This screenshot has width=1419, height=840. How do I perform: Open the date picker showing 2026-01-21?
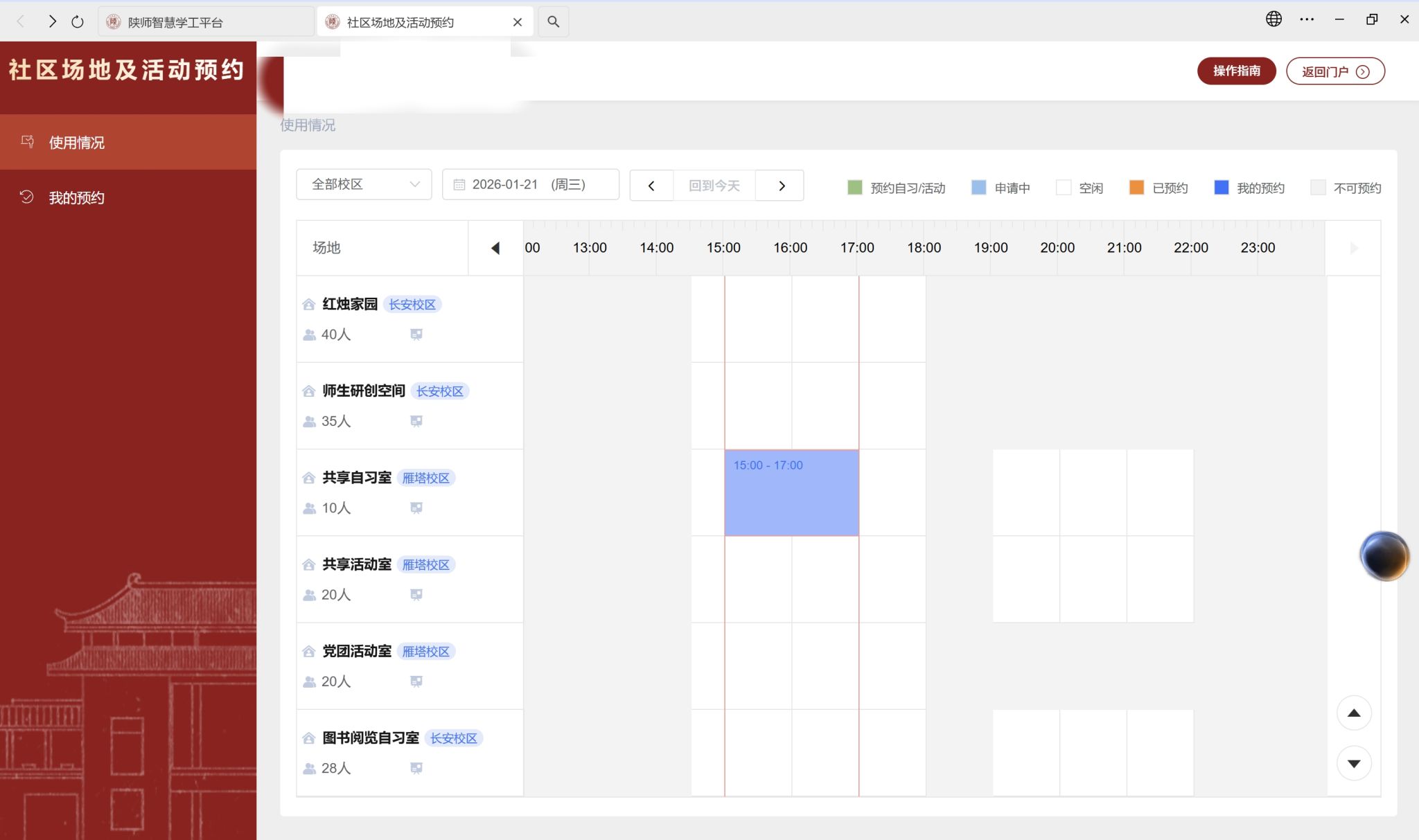pyautogui.click(x=530, y=184)
